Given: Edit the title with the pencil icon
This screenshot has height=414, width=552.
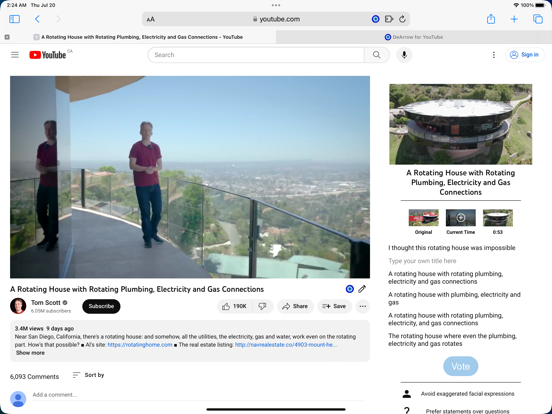Looking at the screenshot, I should (x=362, y=289).
